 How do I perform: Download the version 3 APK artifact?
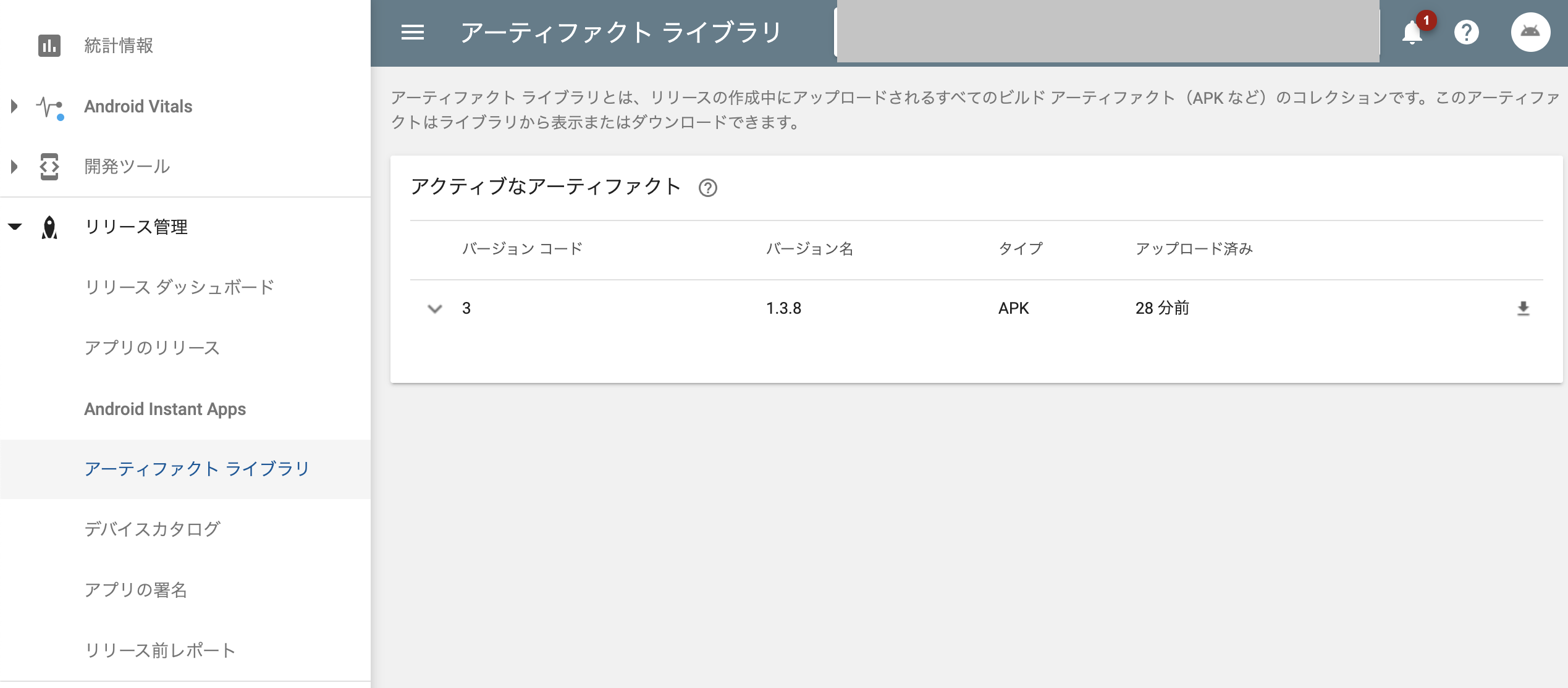click(x=1523, y=308)
